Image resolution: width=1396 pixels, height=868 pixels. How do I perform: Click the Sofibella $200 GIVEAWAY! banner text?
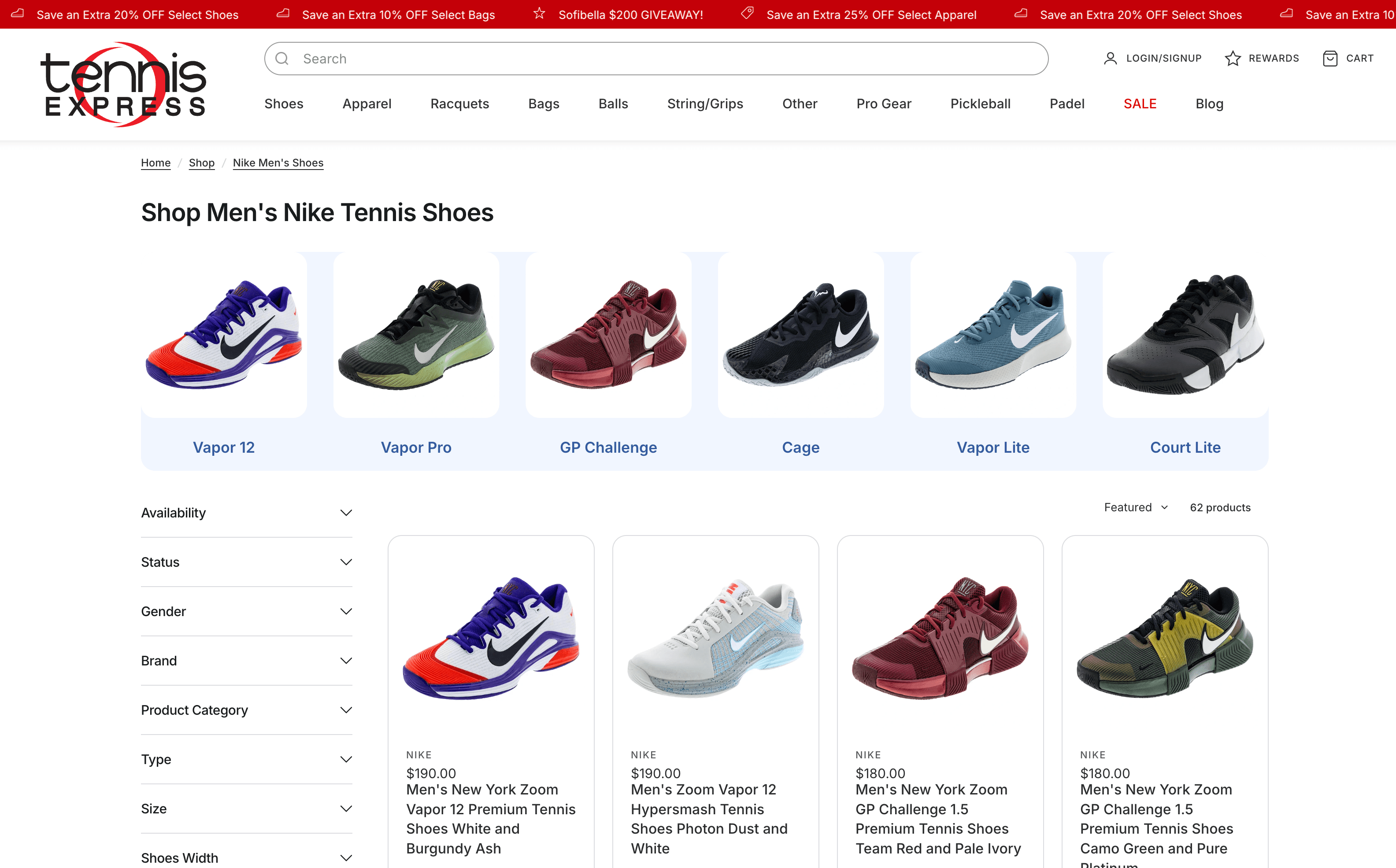(x=630, y=15)
